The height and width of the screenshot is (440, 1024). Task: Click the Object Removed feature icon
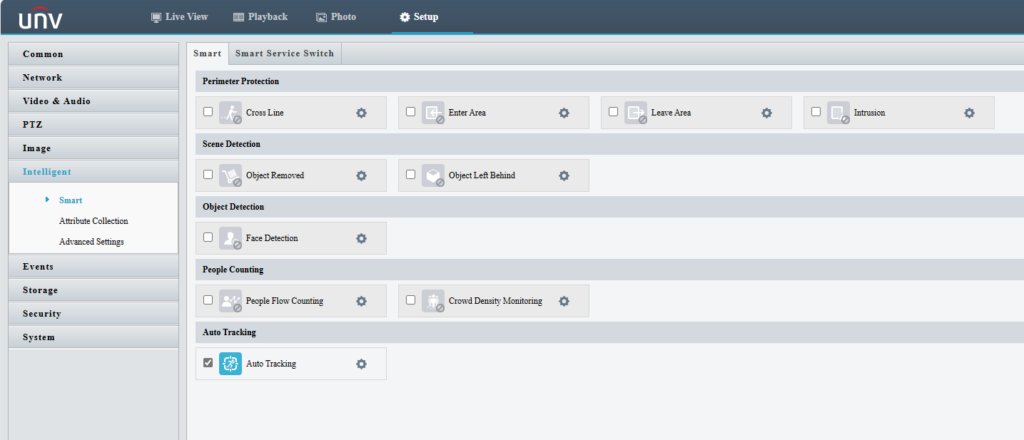click(230, 175)
